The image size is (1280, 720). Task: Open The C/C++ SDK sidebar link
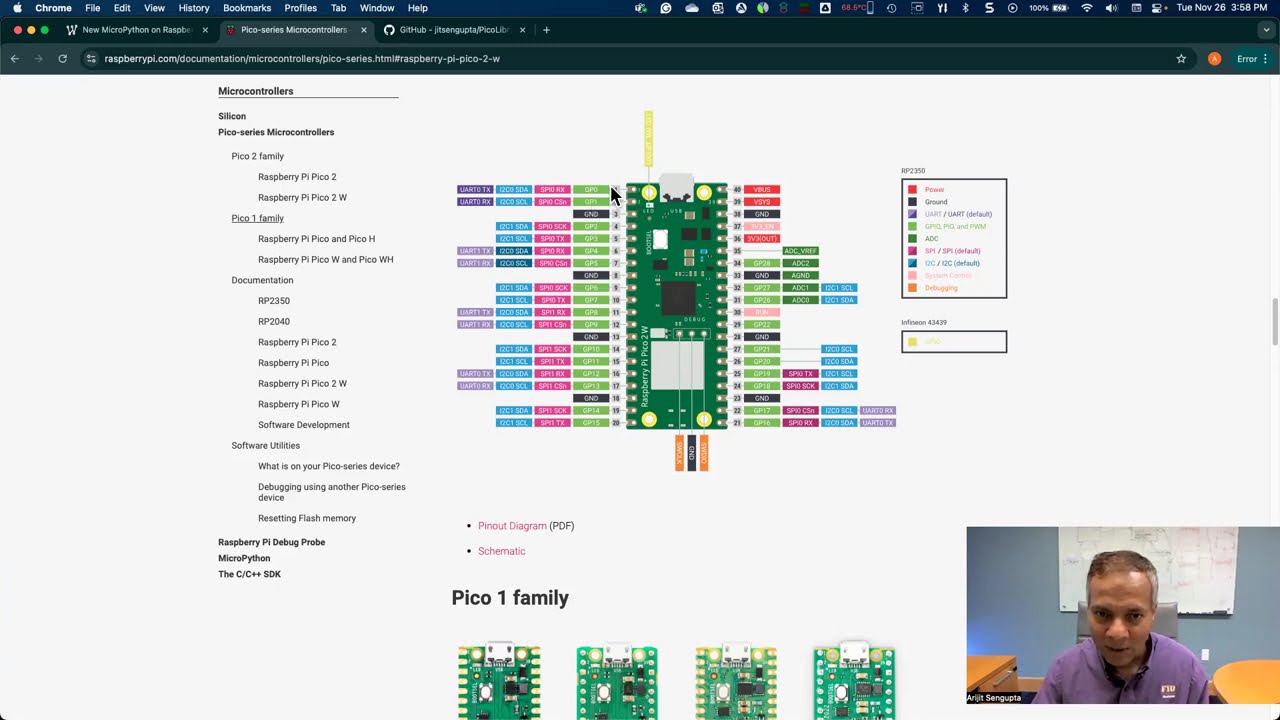pos(249,574)
